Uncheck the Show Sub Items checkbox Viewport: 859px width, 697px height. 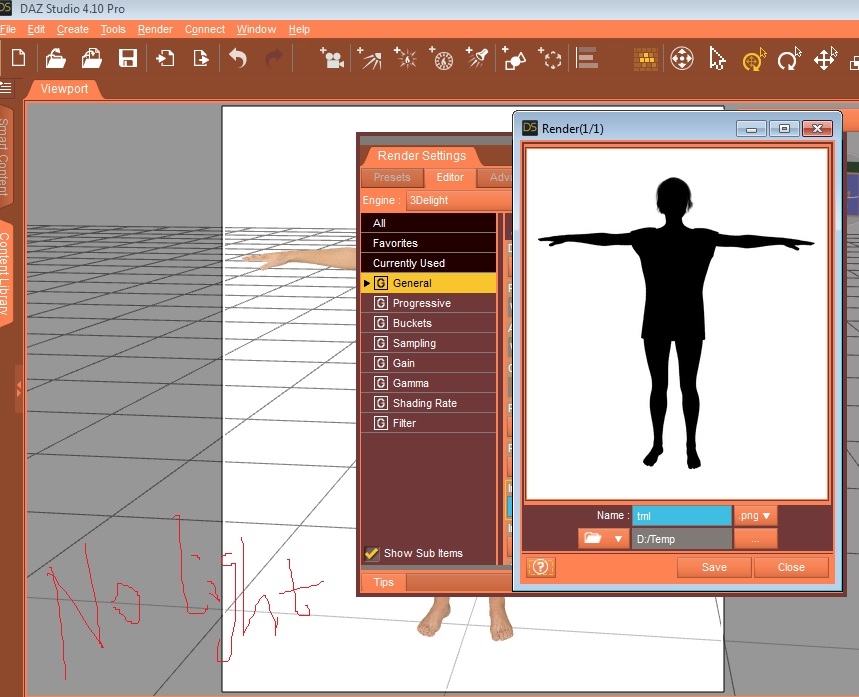point(372,553)
